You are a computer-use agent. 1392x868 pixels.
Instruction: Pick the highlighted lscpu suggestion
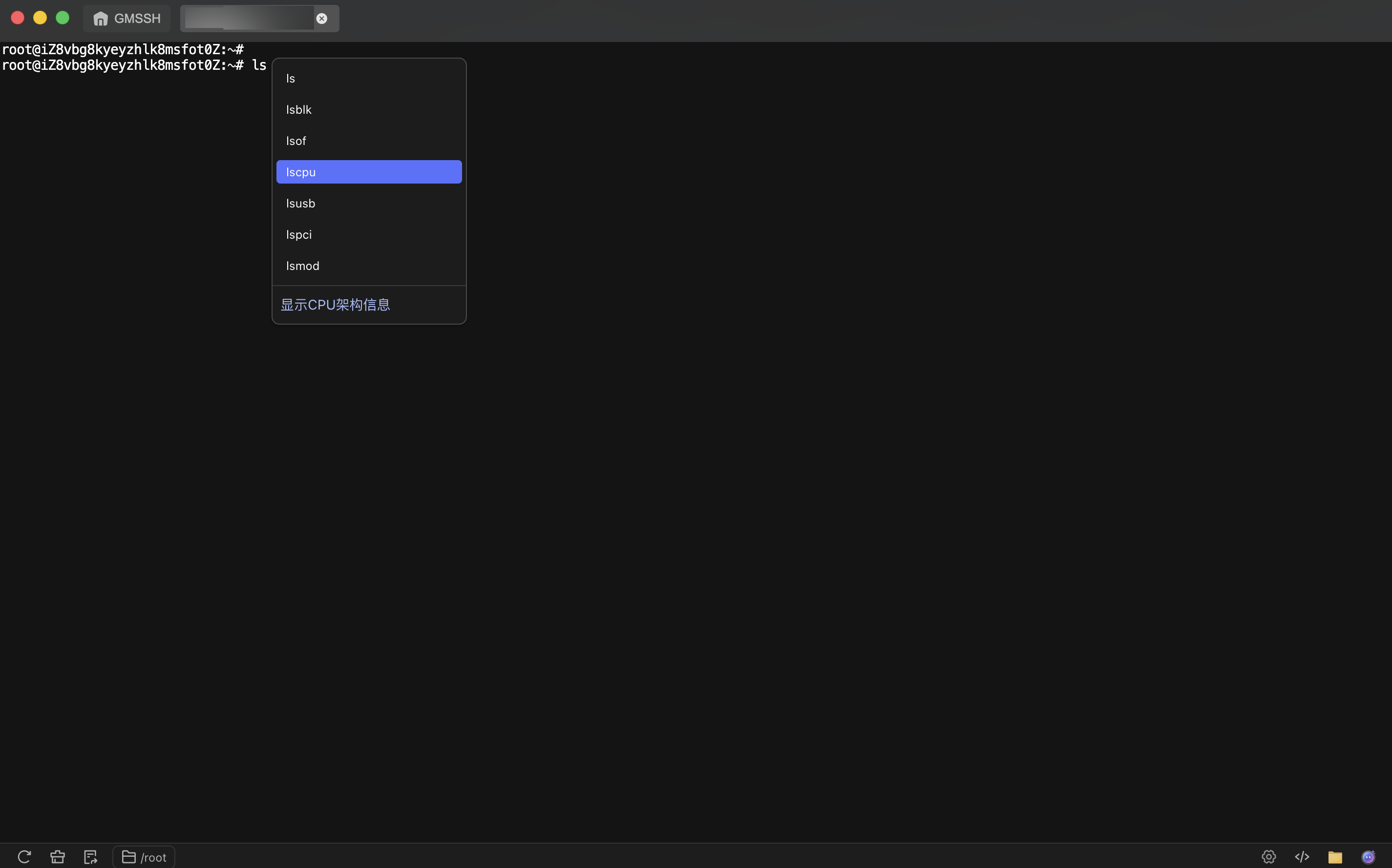tap(369, 172)
